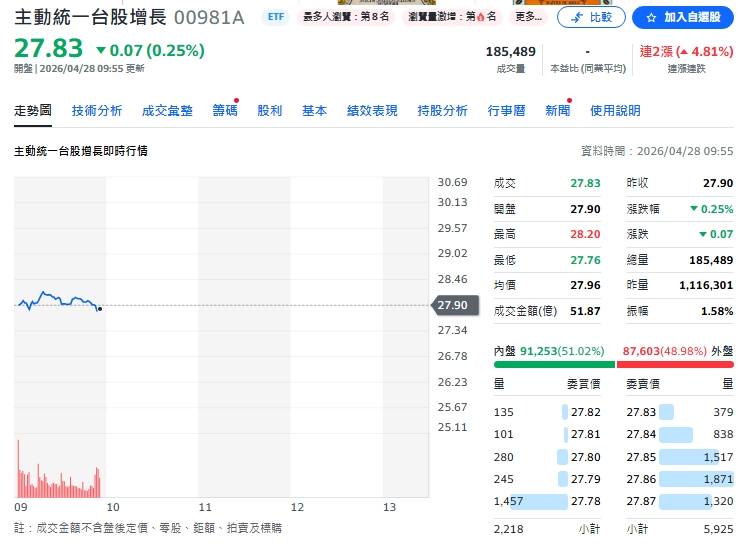
Task: Select the 籌碼 tab
Action: tap(225, 111)
